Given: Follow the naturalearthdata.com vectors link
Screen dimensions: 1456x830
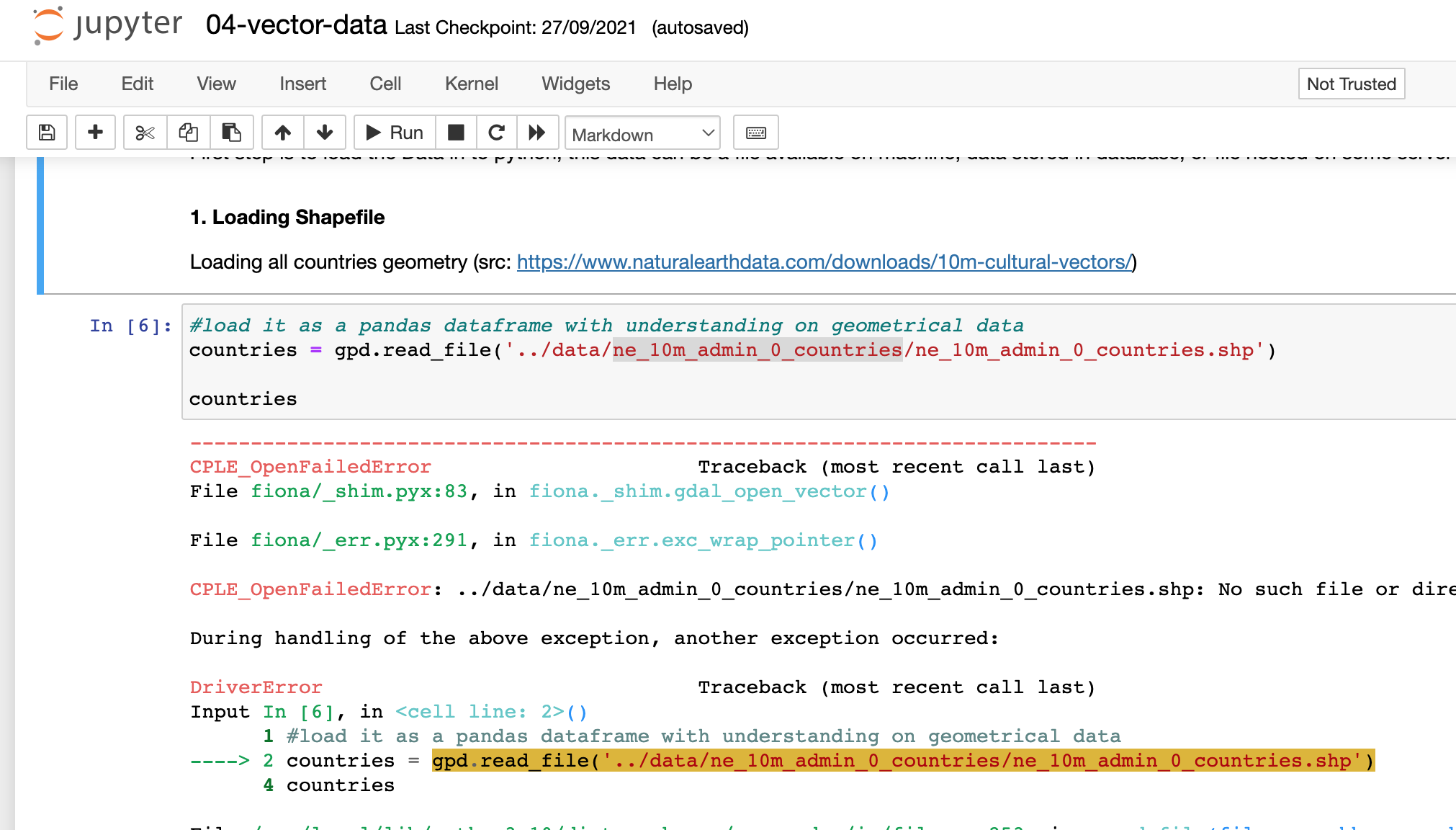Looking at the screenshot, I should 824,262.
